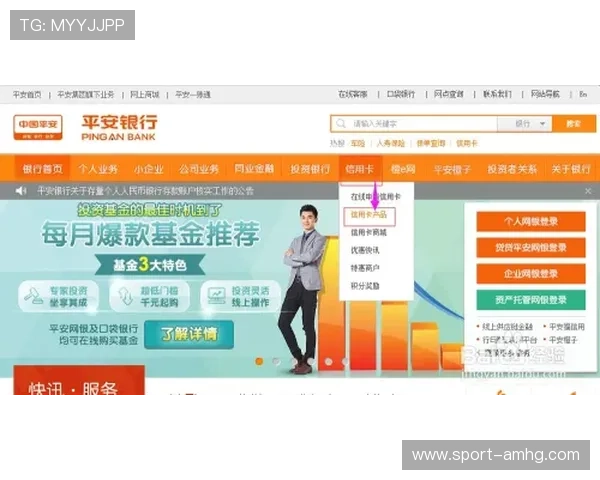Open 联系我们 in the top bar
The width and height of the screenshot is (600, 480).
(x=497, y=94)
